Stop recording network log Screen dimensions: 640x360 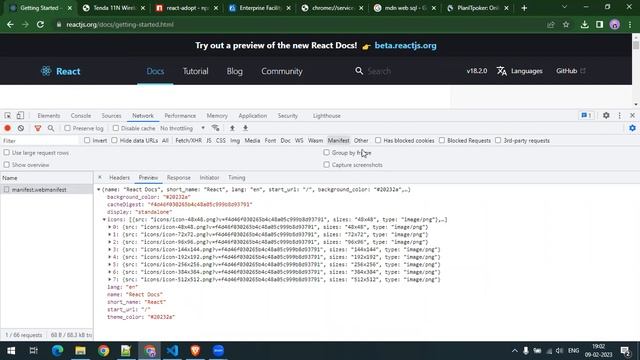click(7, 128)
